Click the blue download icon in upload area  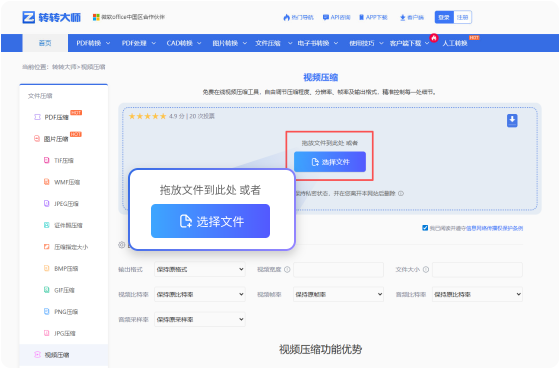pyautogui.click(x=512, y=120)
